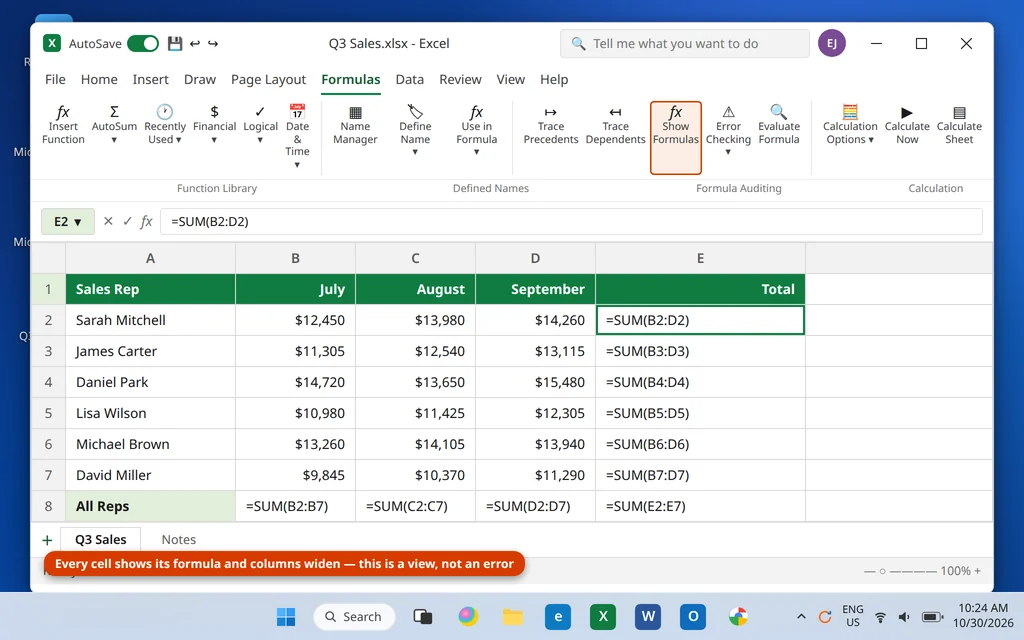Open Financial functions list

pyautogui.click(x=214, y=125)
